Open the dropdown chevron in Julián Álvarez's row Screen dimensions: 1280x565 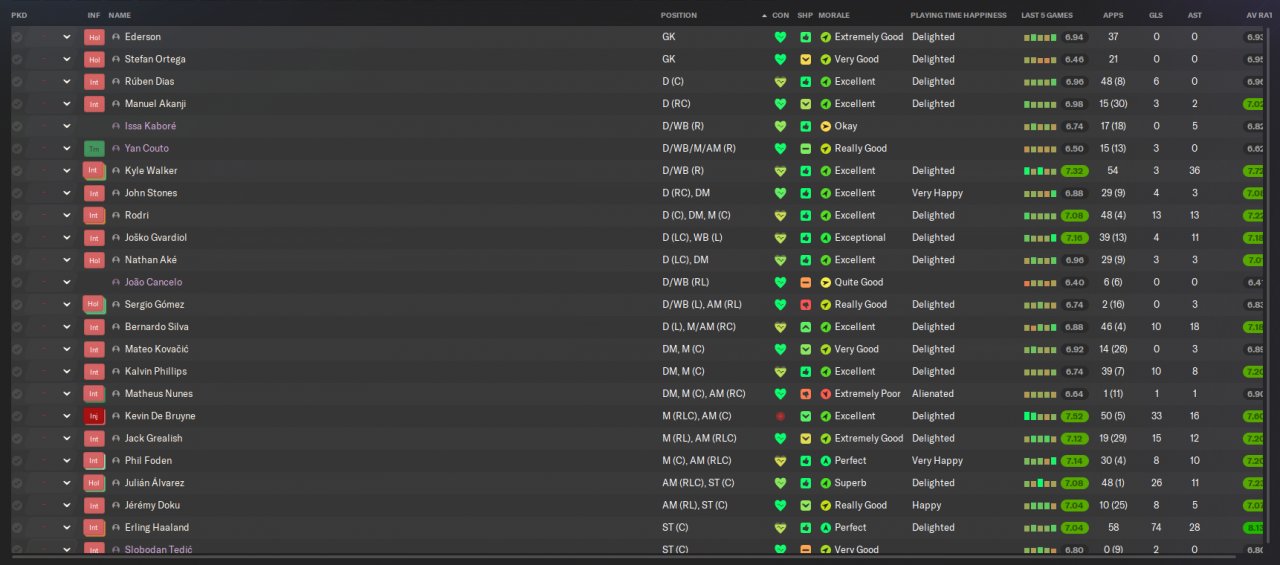67,483
